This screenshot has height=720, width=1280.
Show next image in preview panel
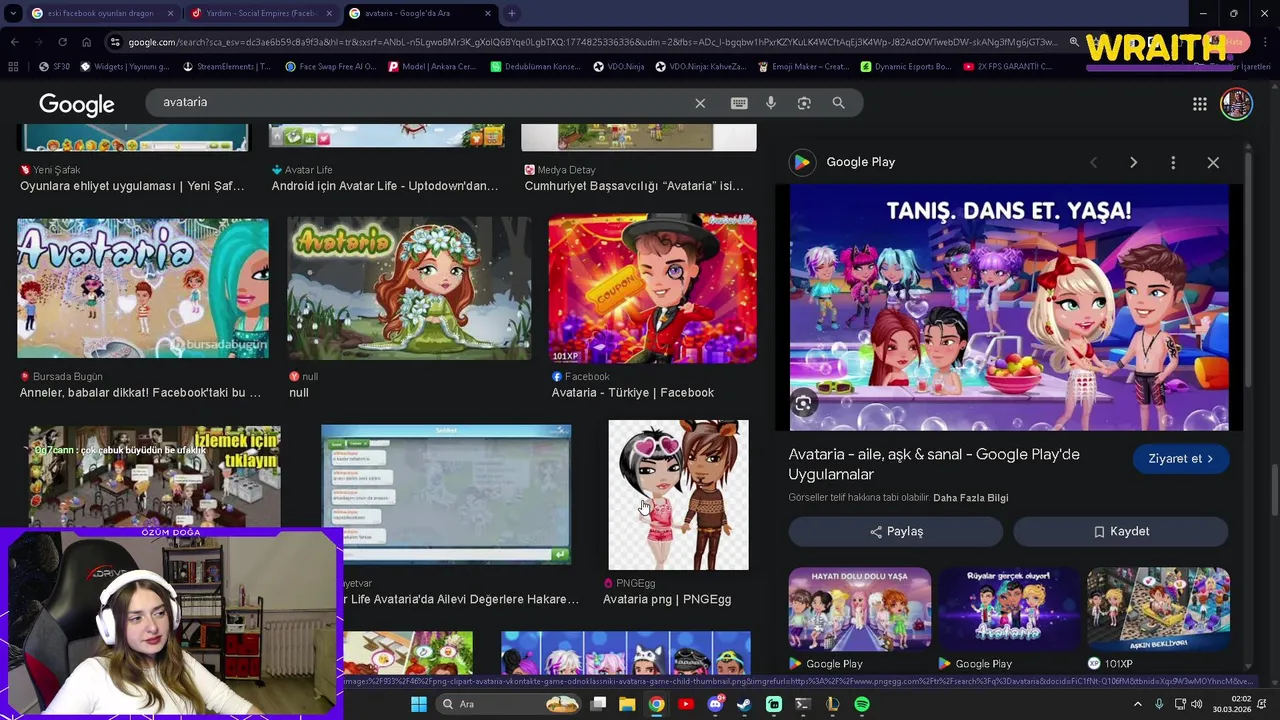[x=1133, y=162]
